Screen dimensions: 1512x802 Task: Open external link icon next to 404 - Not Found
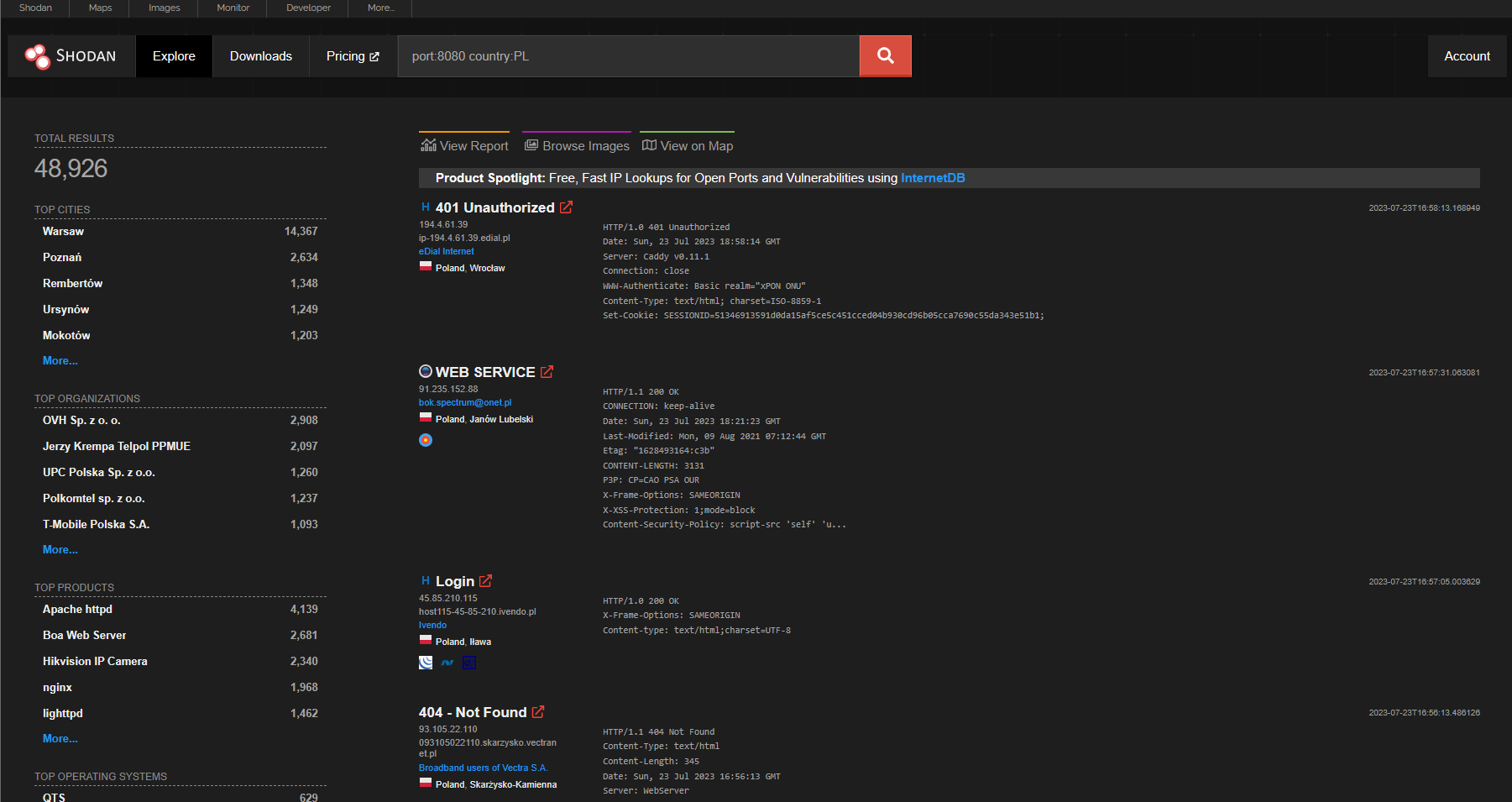[x=538, y=712]
